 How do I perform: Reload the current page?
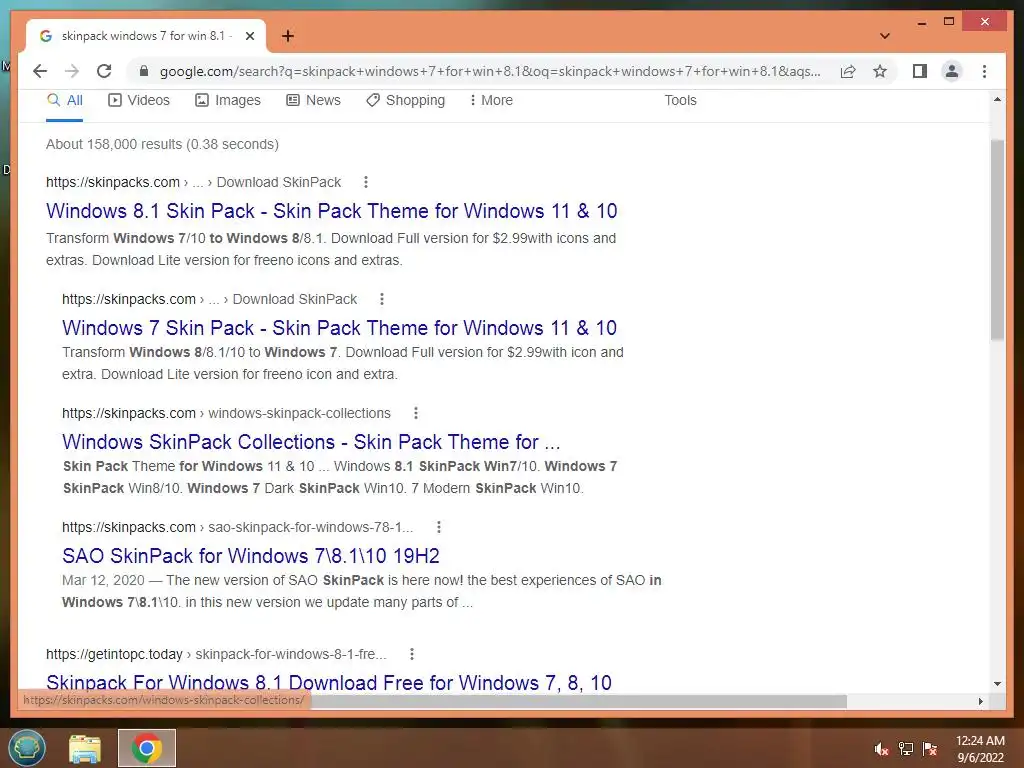click(104, 71)
